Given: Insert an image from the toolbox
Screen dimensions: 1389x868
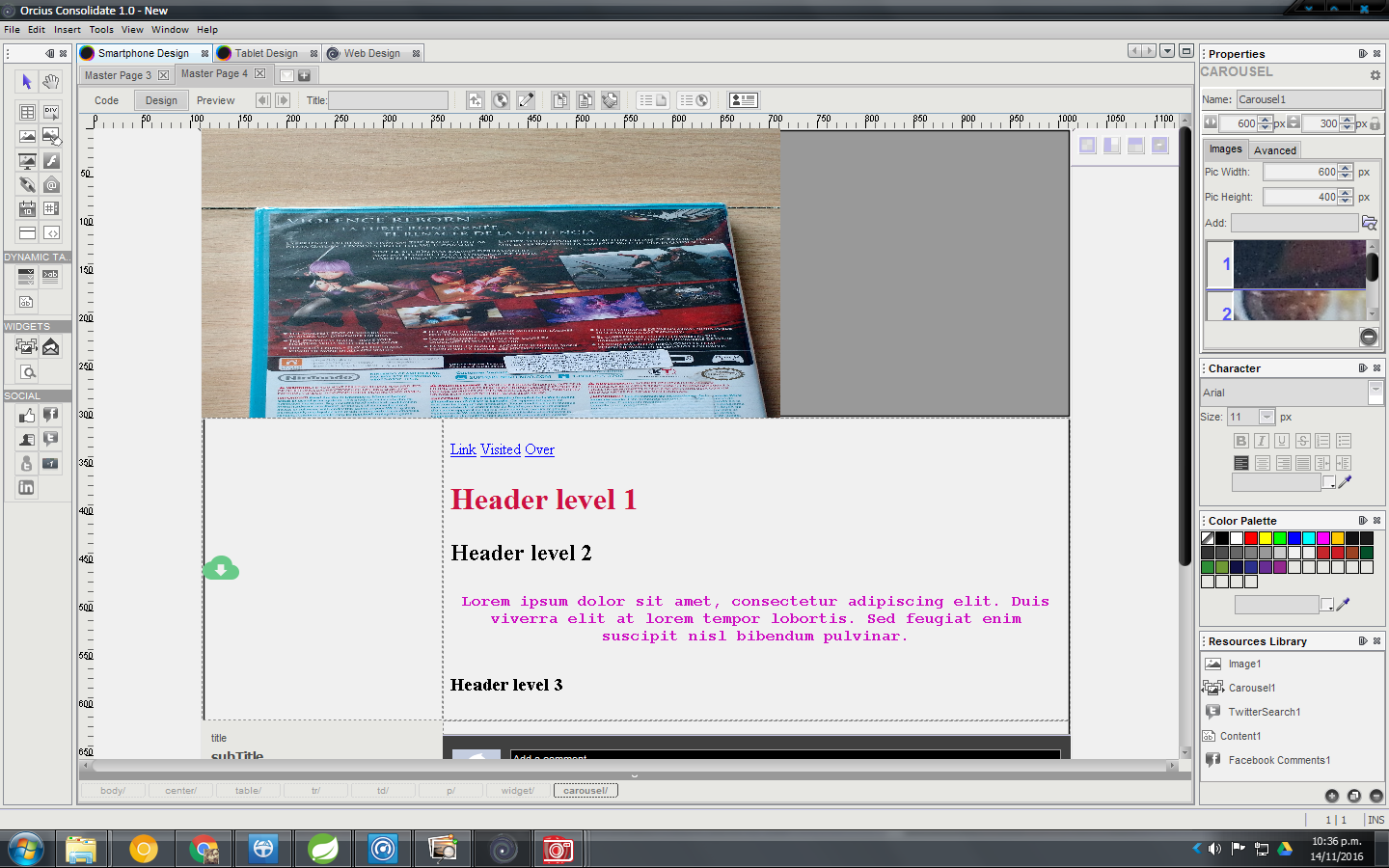Looking at the screenshot, I should [x=27, y=136].
